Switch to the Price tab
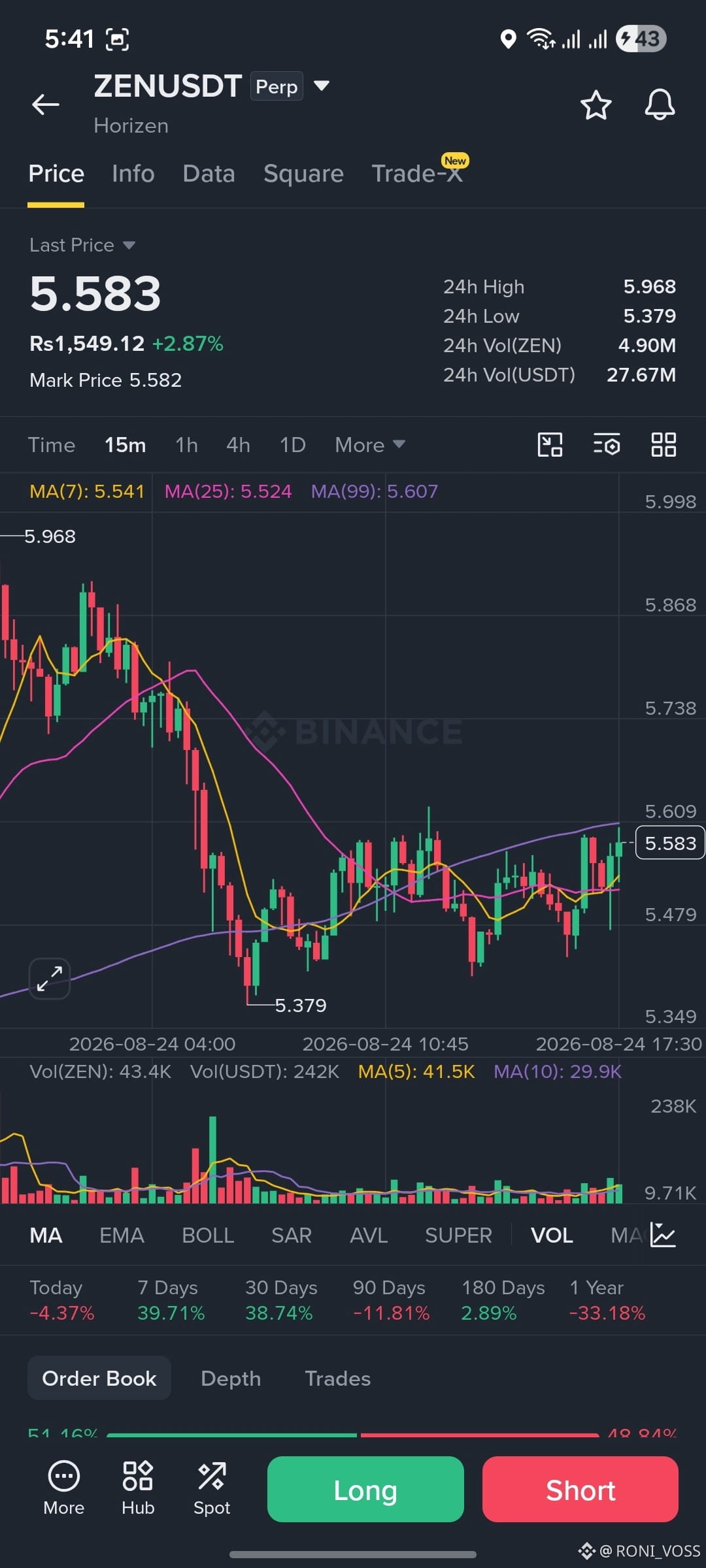 pyautogui.click(x=56, y=174)
